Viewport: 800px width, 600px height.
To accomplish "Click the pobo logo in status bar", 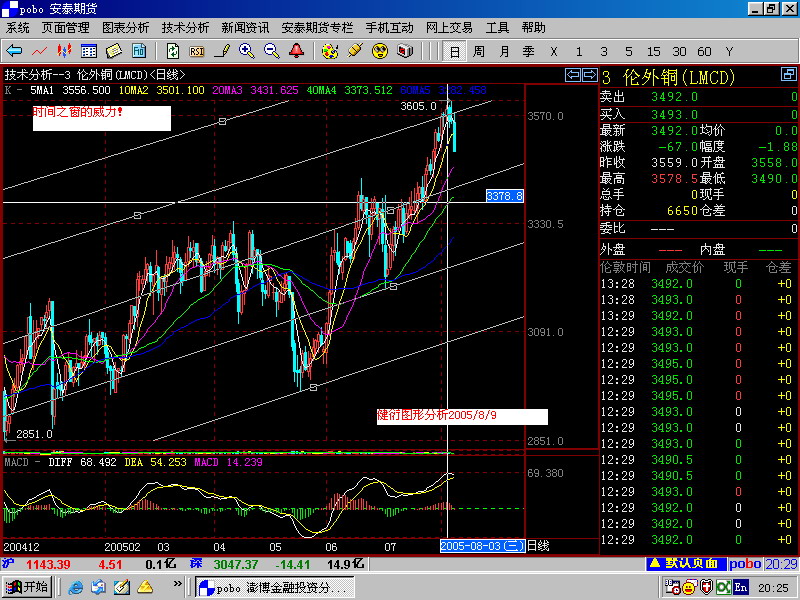I will [x=745, y=564].
